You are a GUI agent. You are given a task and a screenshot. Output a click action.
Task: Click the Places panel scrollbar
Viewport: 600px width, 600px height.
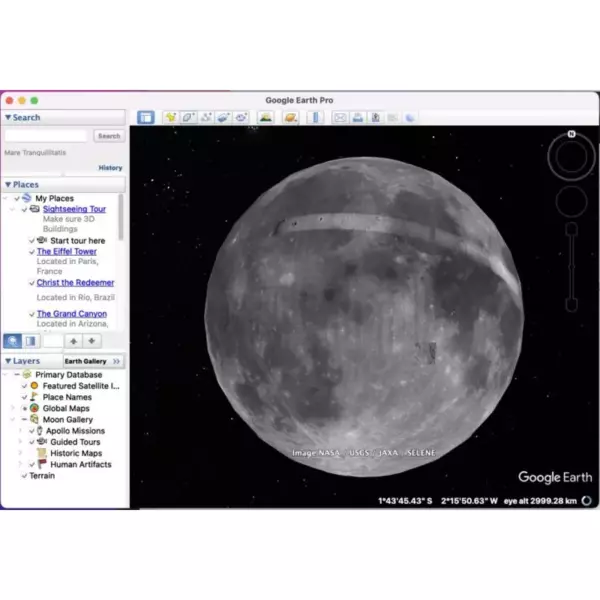click(x=121, y=217)
